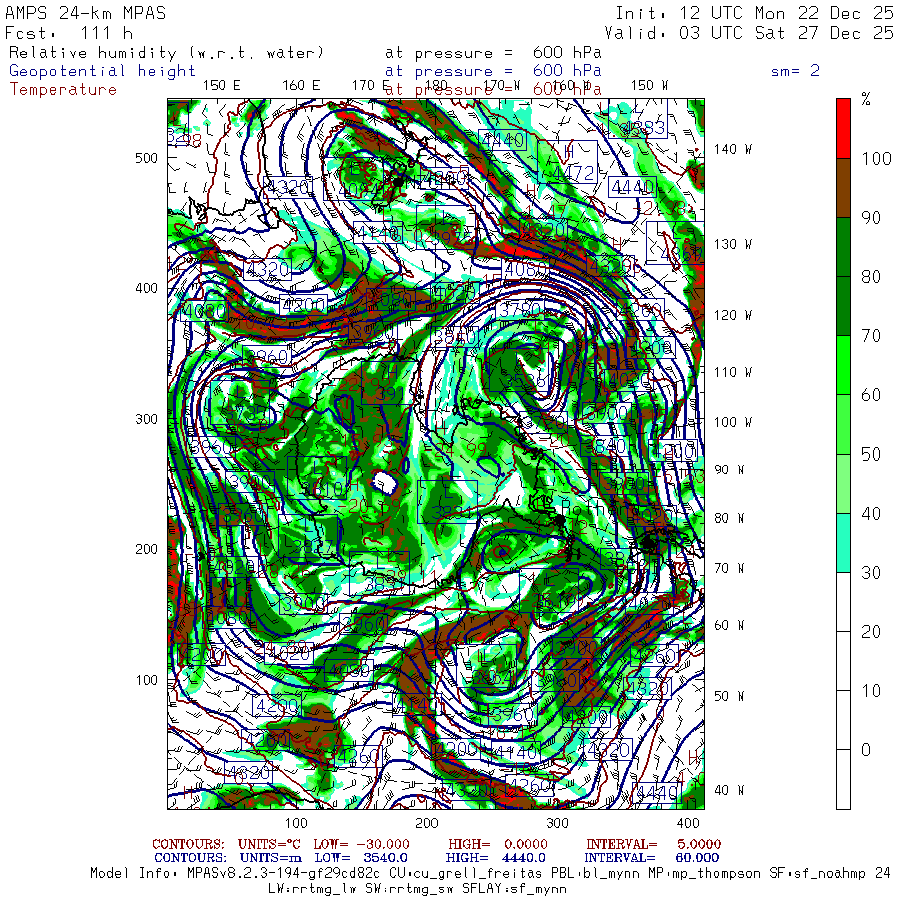The height and width of the screenshot is (900, 900).
Task: Click the 'sm= 2' smoothing label
Action: (x=795, y=71)
